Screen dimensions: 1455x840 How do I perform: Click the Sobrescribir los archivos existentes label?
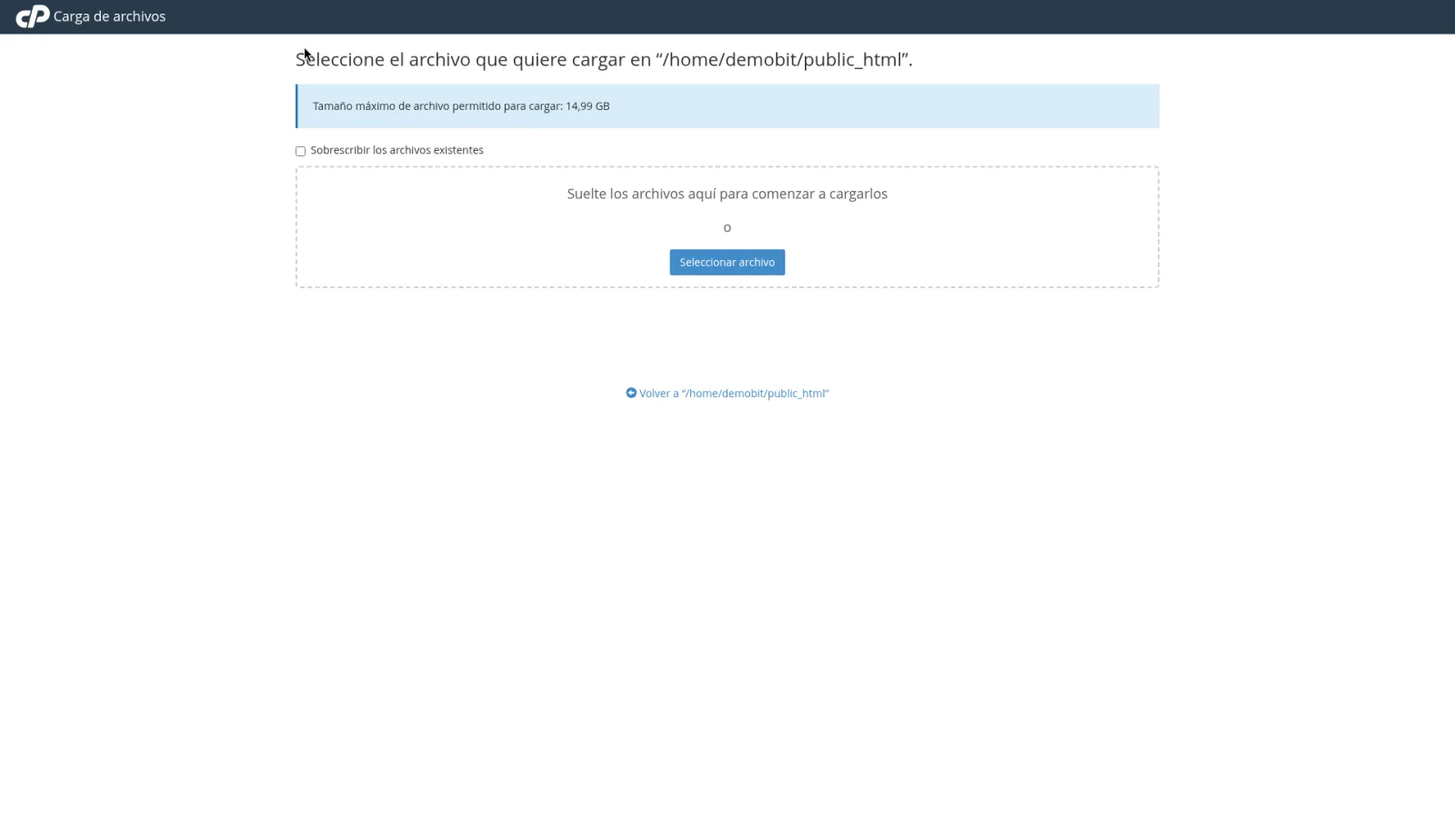pos(396,150)
